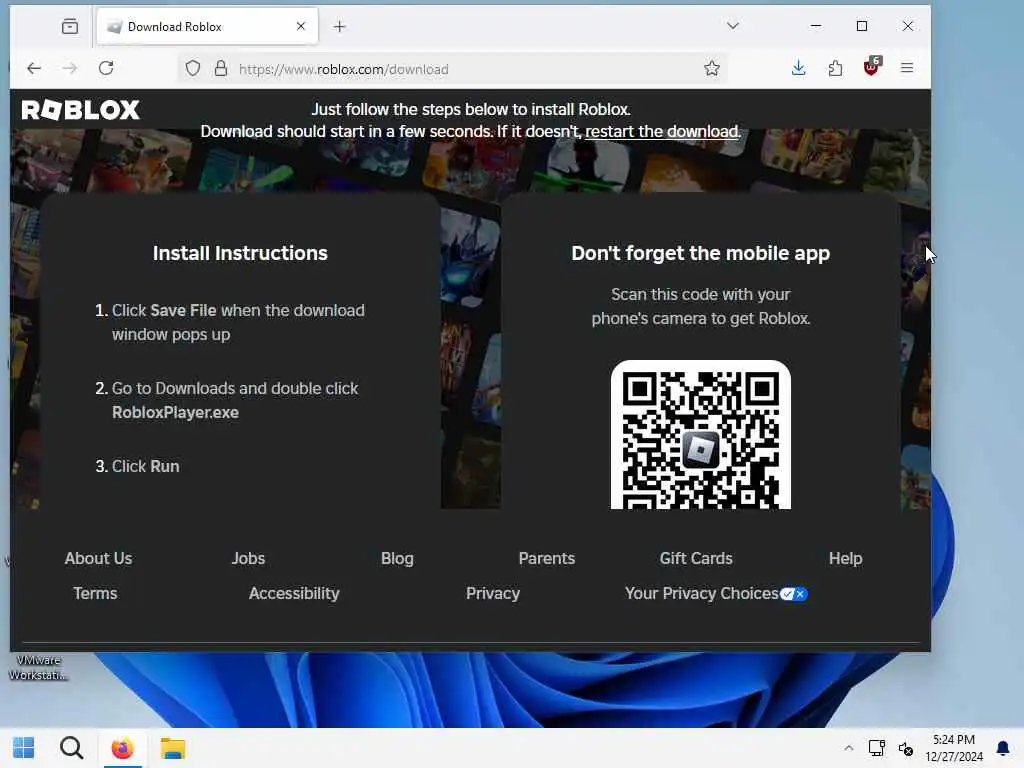Open the Jobs footer link

tap(248, 558)
